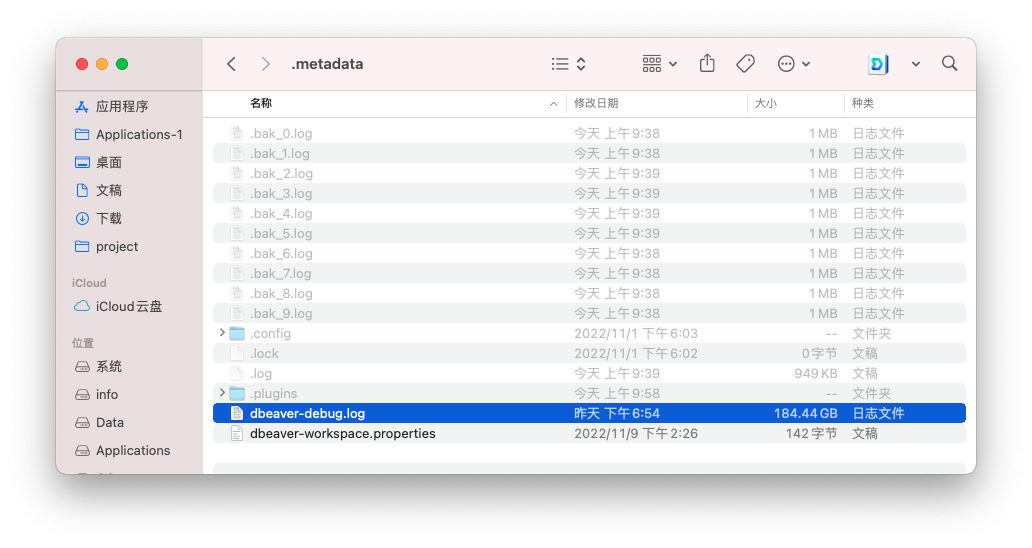Select the .plugins folder name
Screen dimensions: 1032x548
pos(274,393)
